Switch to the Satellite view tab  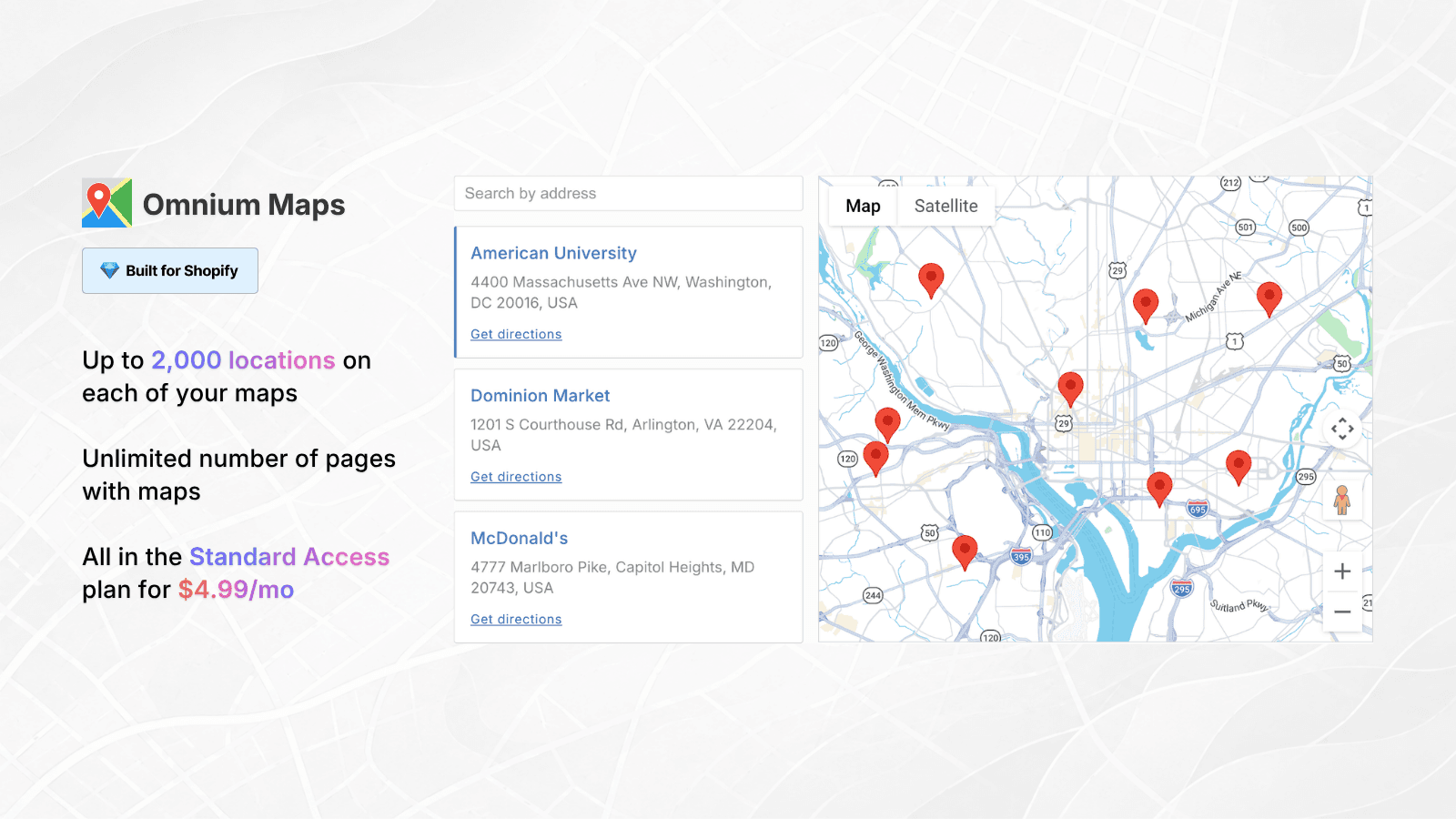(946, 206)
